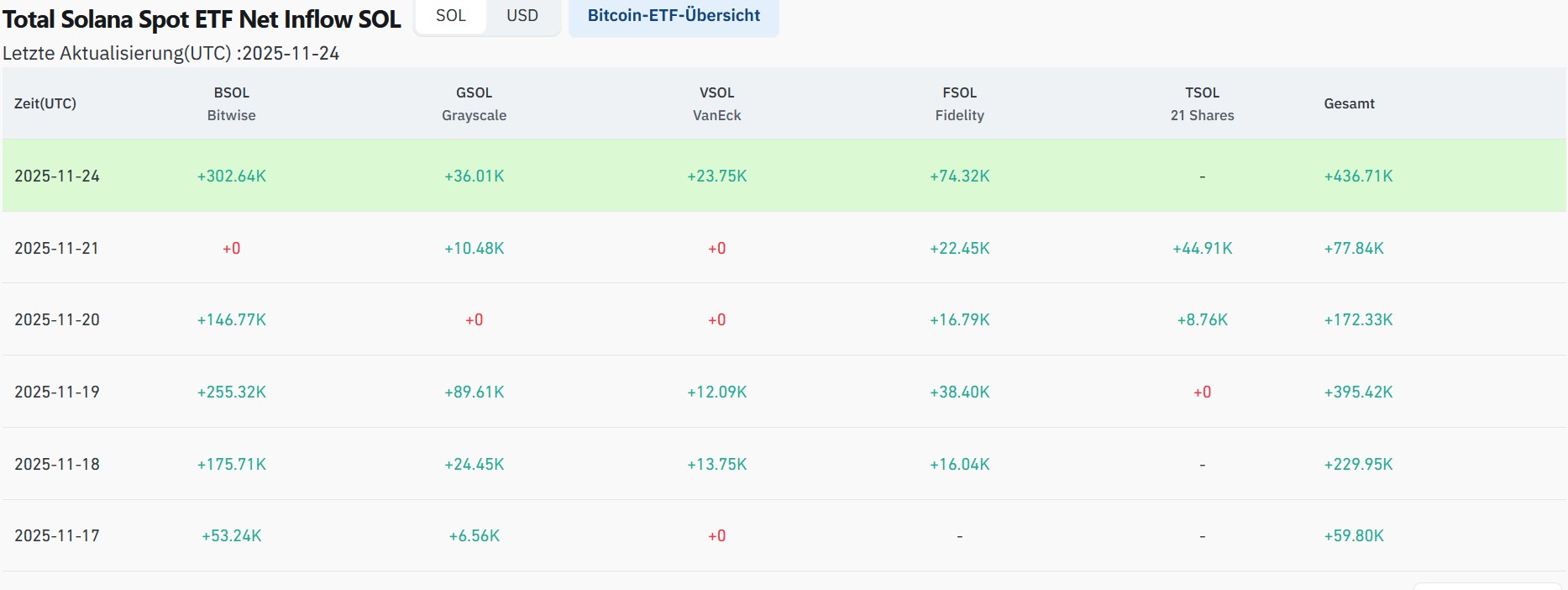Screen dimensions: 1568x590
Task: Click the GSOL Grayscale column header
Action: 475,103
